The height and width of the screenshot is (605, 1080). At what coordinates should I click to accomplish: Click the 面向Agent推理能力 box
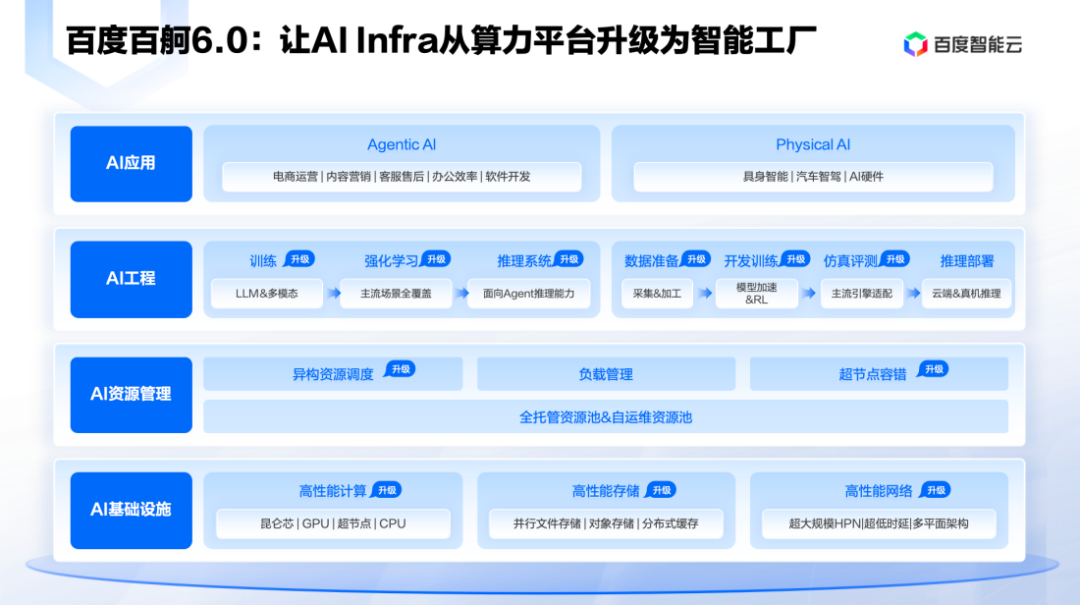(x=528, y=294)
